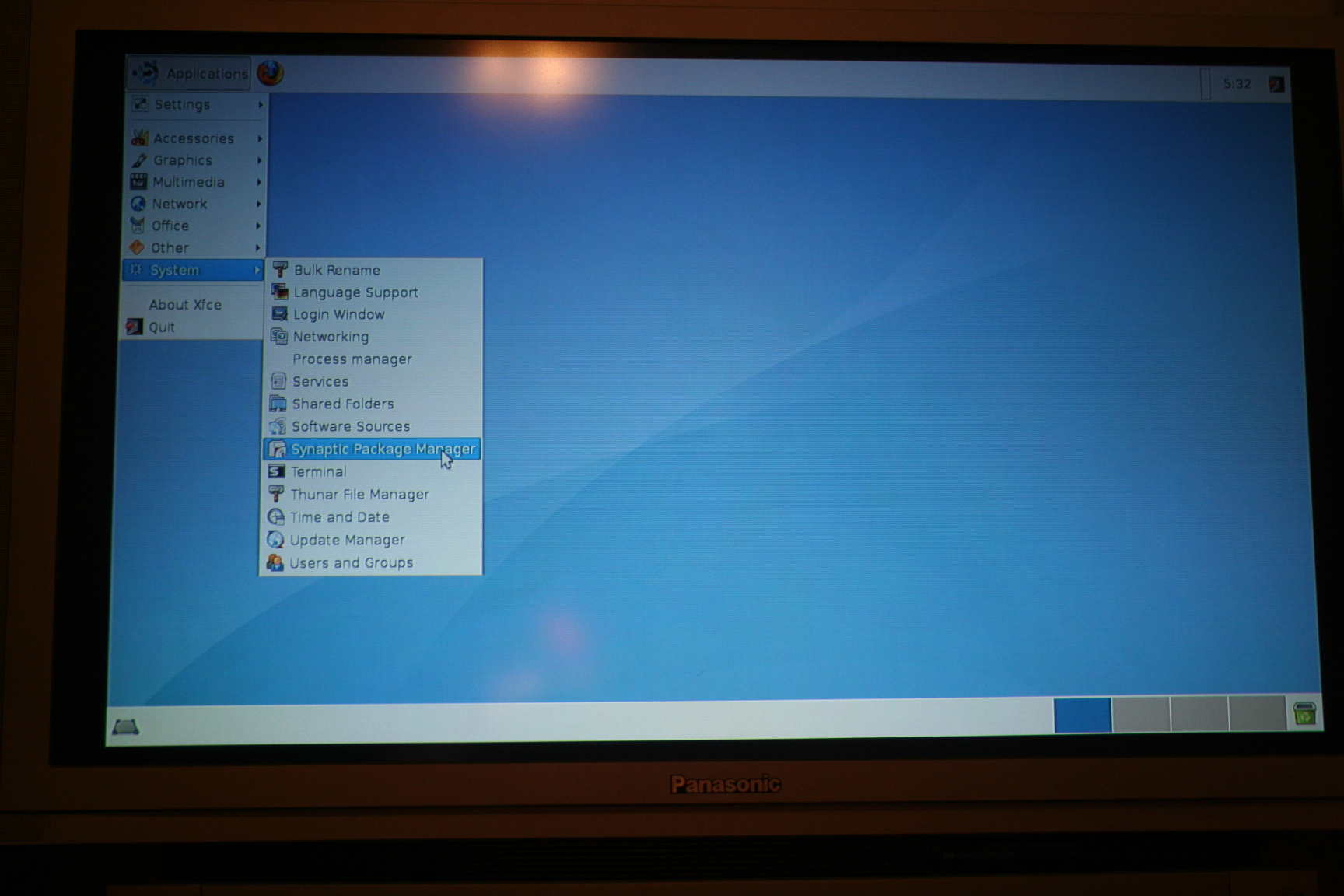Click the Multimedia category icon

point(138,181)
